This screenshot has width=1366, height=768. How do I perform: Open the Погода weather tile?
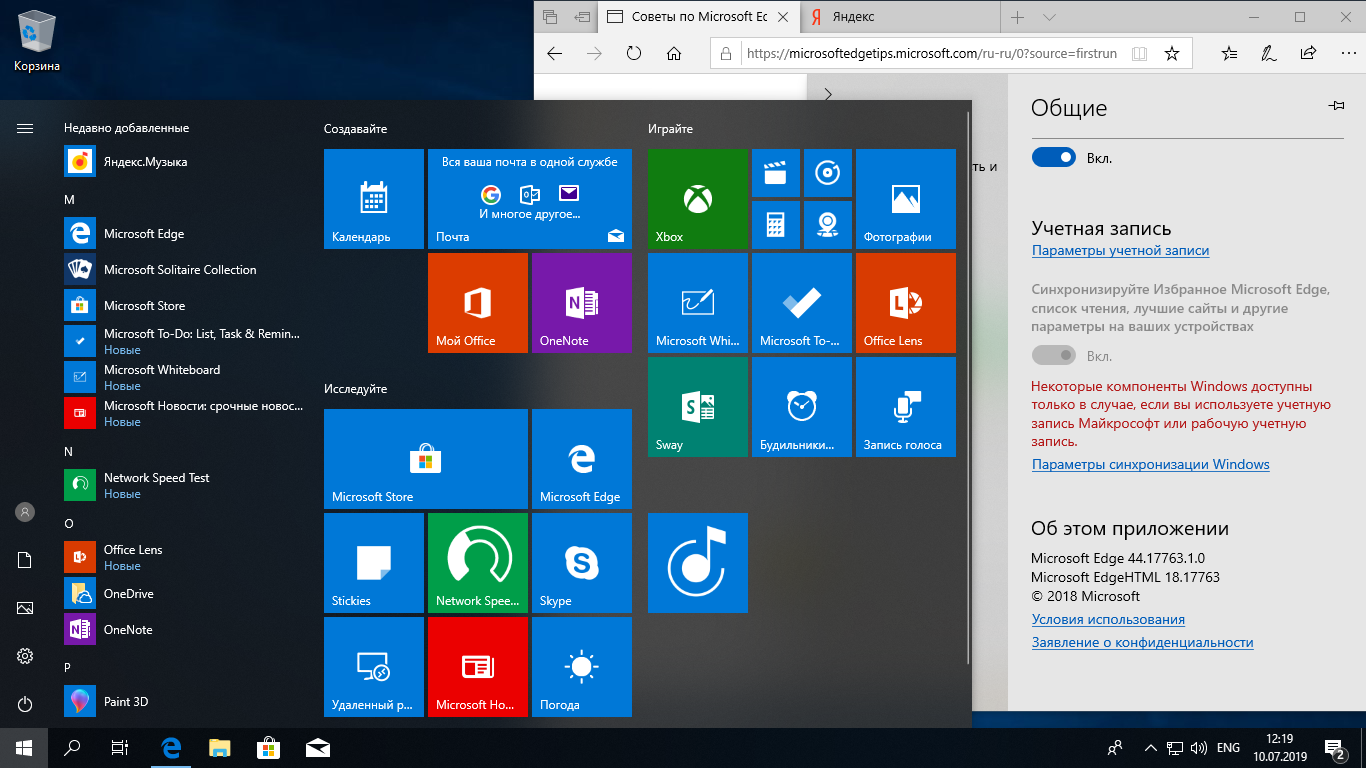582,667
